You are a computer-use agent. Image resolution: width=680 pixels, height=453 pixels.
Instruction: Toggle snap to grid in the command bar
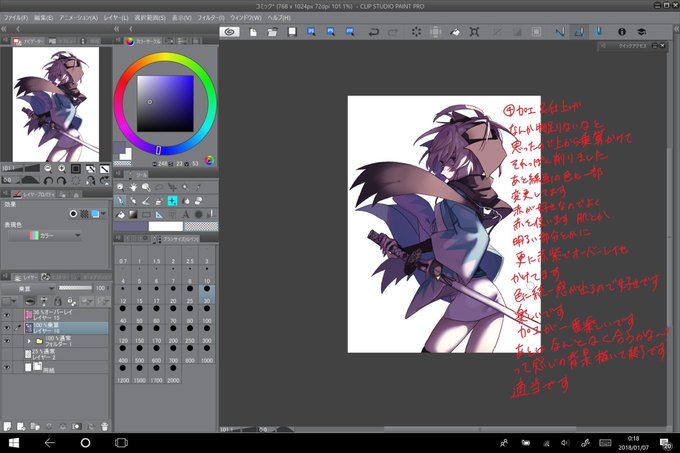[x=598, y=32]
